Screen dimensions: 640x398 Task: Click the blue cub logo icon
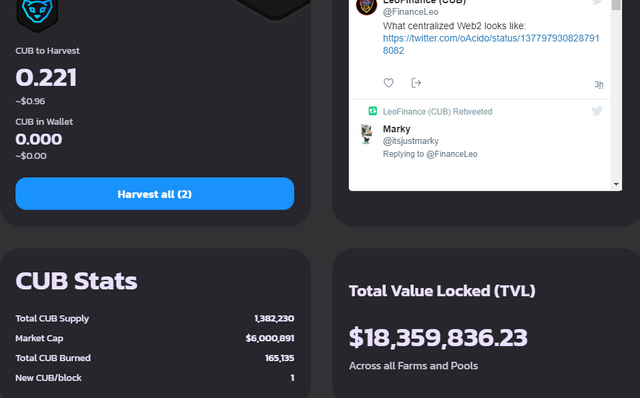(x=37, y=13)
